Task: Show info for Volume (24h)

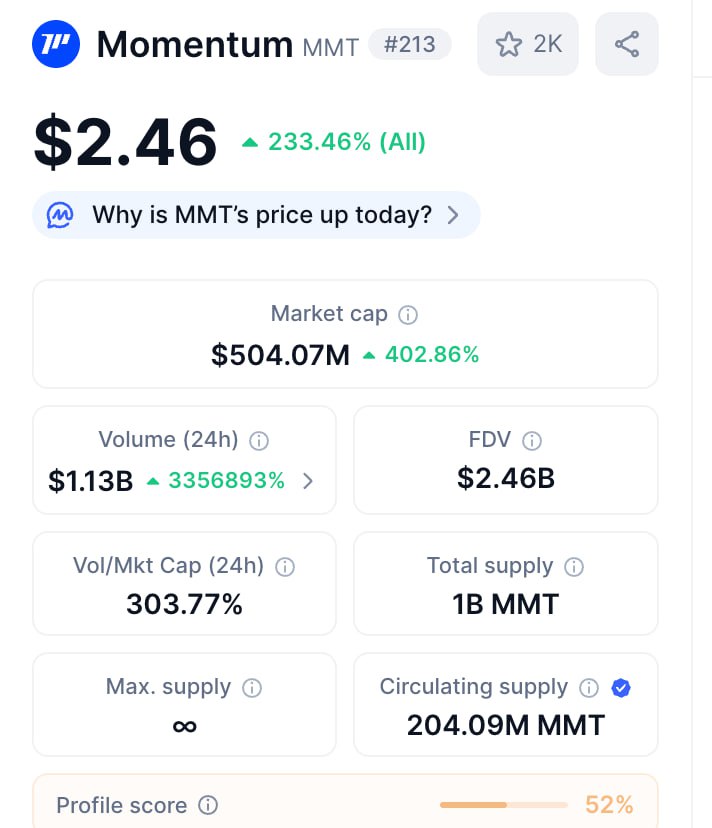Action: coord(259,441)
